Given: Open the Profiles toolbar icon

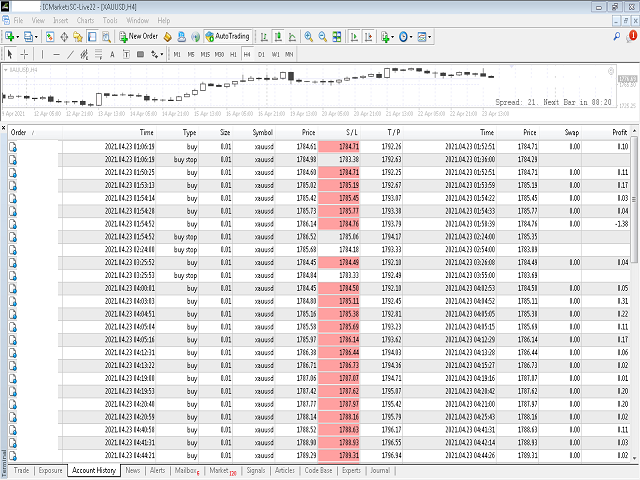Looking at the screenshot, I should (28, 37).
